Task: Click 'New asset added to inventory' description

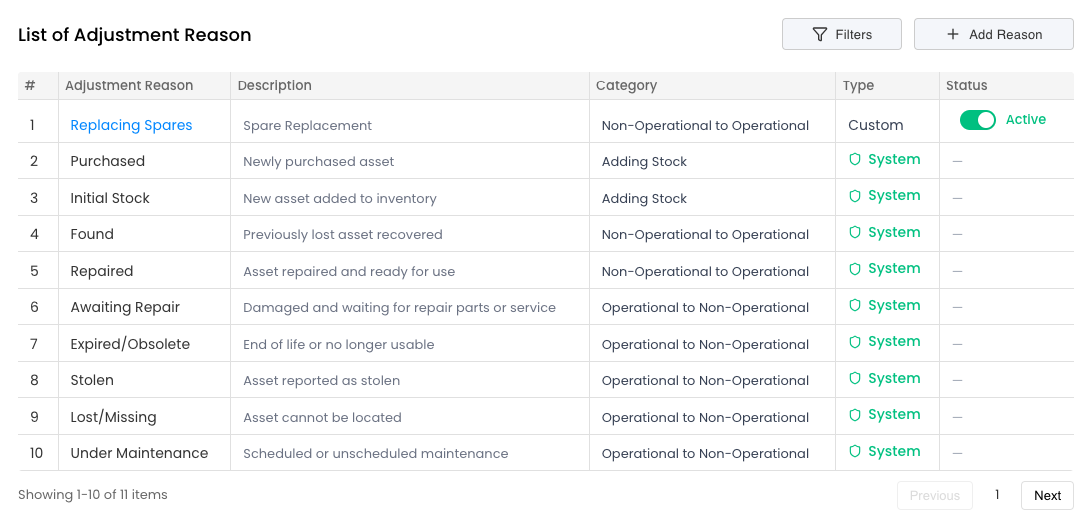Action: 340,199
